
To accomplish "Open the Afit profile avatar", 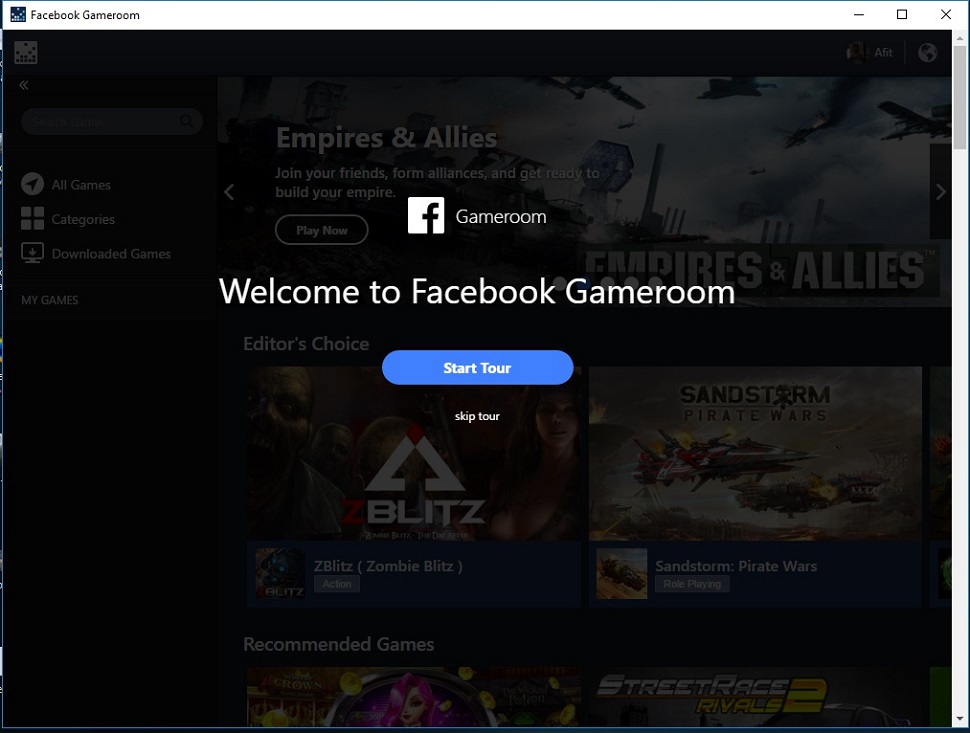I will pyautogui.click(x=855, y=52).
